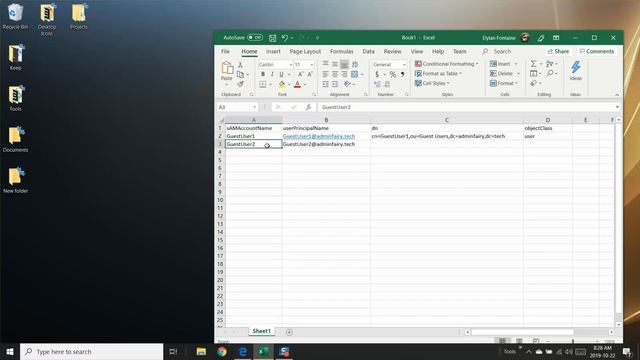Apply Comma Style

[x=402, y=74]
